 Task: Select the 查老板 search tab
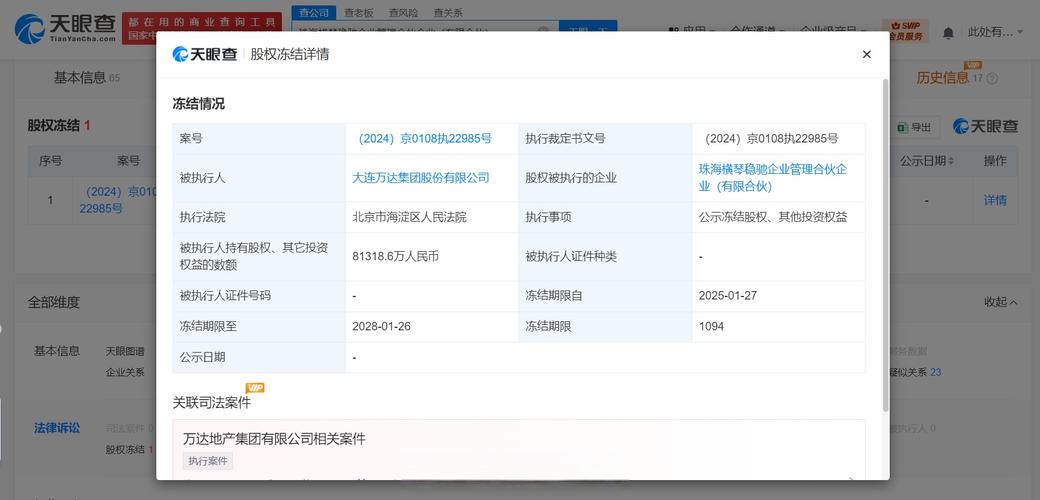pos(358,13)
